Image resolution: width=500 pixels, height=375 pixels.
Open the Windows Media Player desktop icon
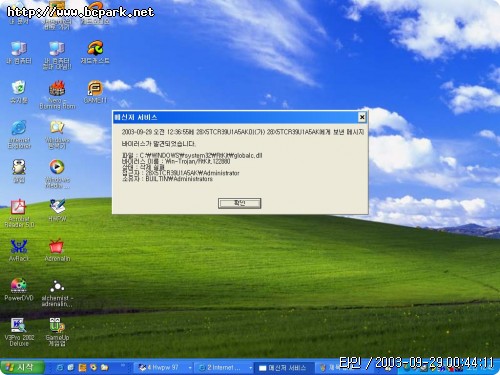click(x=57, y=174)
